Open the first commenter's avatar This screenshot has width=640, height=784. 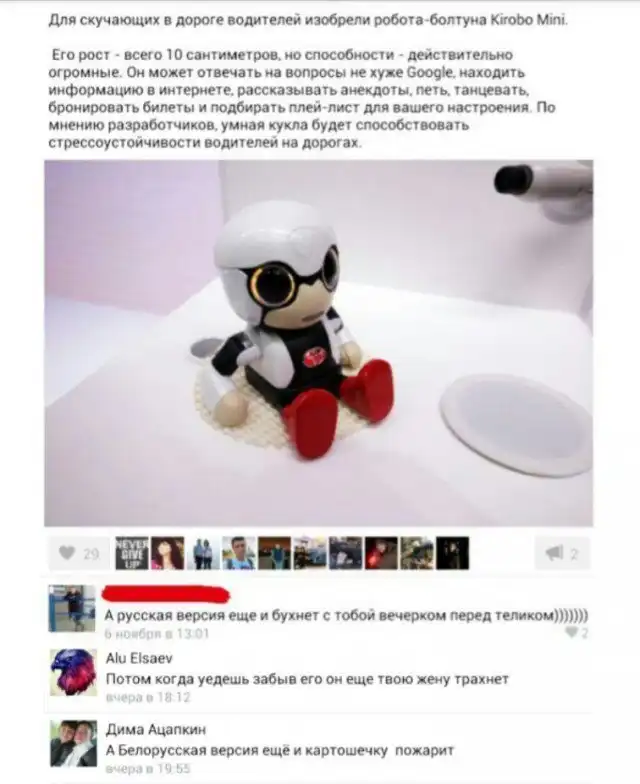coord(72,608)
